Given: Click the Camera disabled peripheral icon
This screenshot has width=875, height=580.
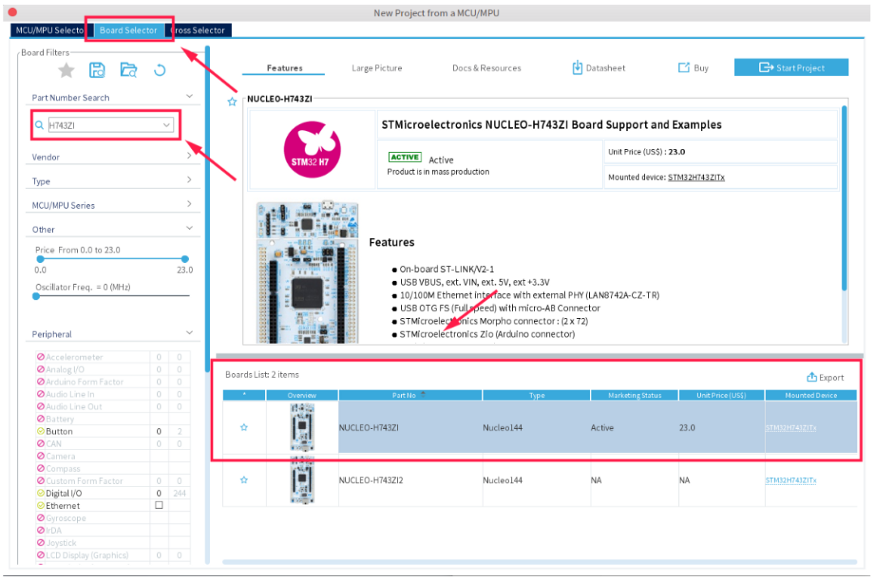Looking at the screenshot, I should 40,456.
